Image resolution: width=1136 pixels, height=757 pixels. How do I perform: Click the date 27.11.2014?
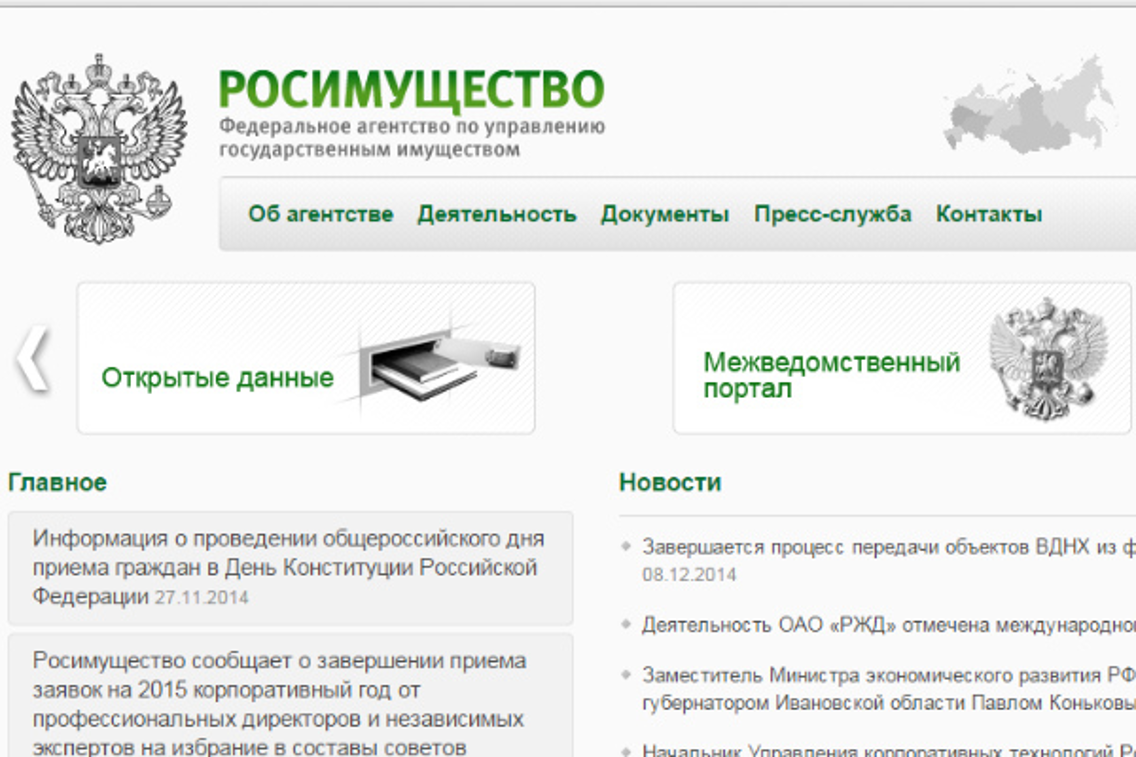[x=201, y=598]
